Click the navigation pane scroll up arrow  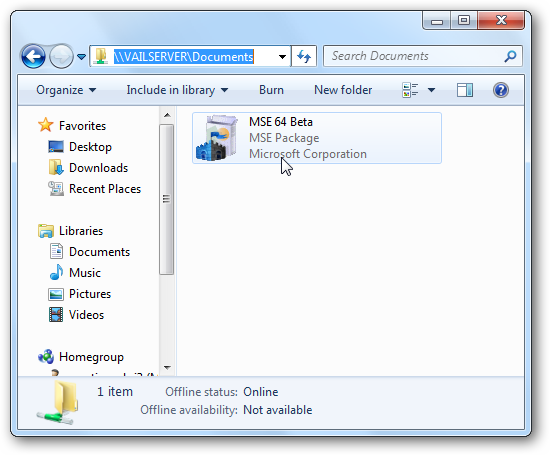coord(167,115)
